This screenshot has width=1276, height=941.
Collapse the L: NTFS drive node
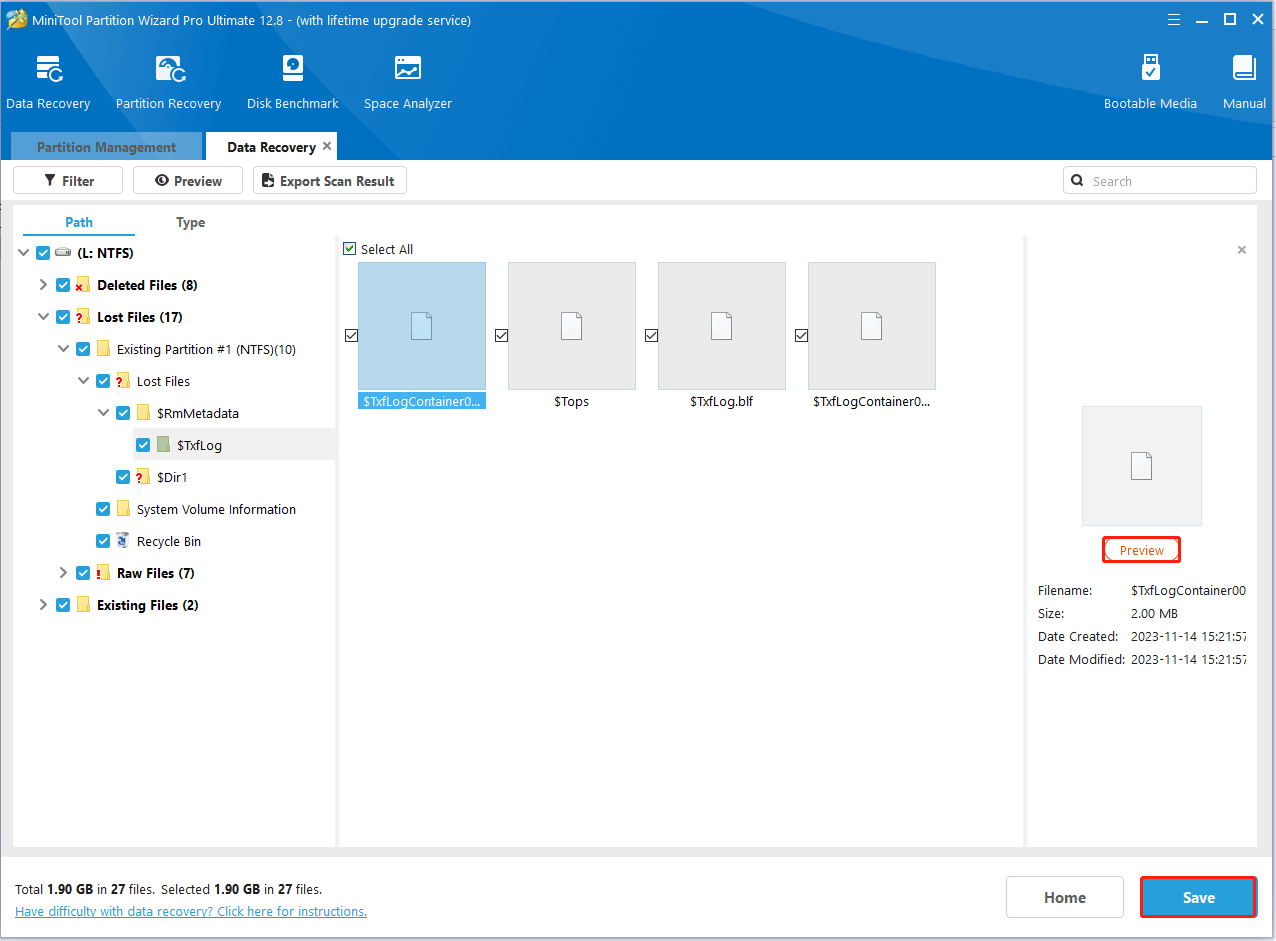click(23, 253)
